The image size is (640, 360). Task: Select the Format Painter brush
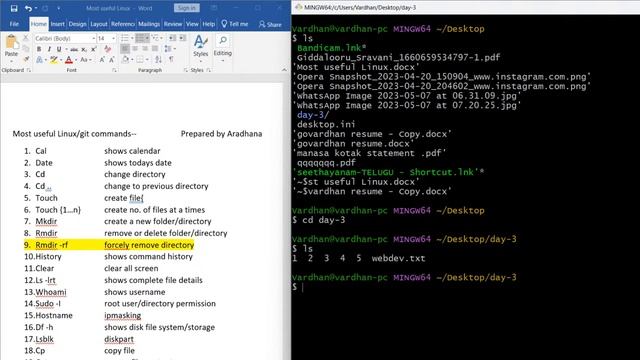[26, 60]
